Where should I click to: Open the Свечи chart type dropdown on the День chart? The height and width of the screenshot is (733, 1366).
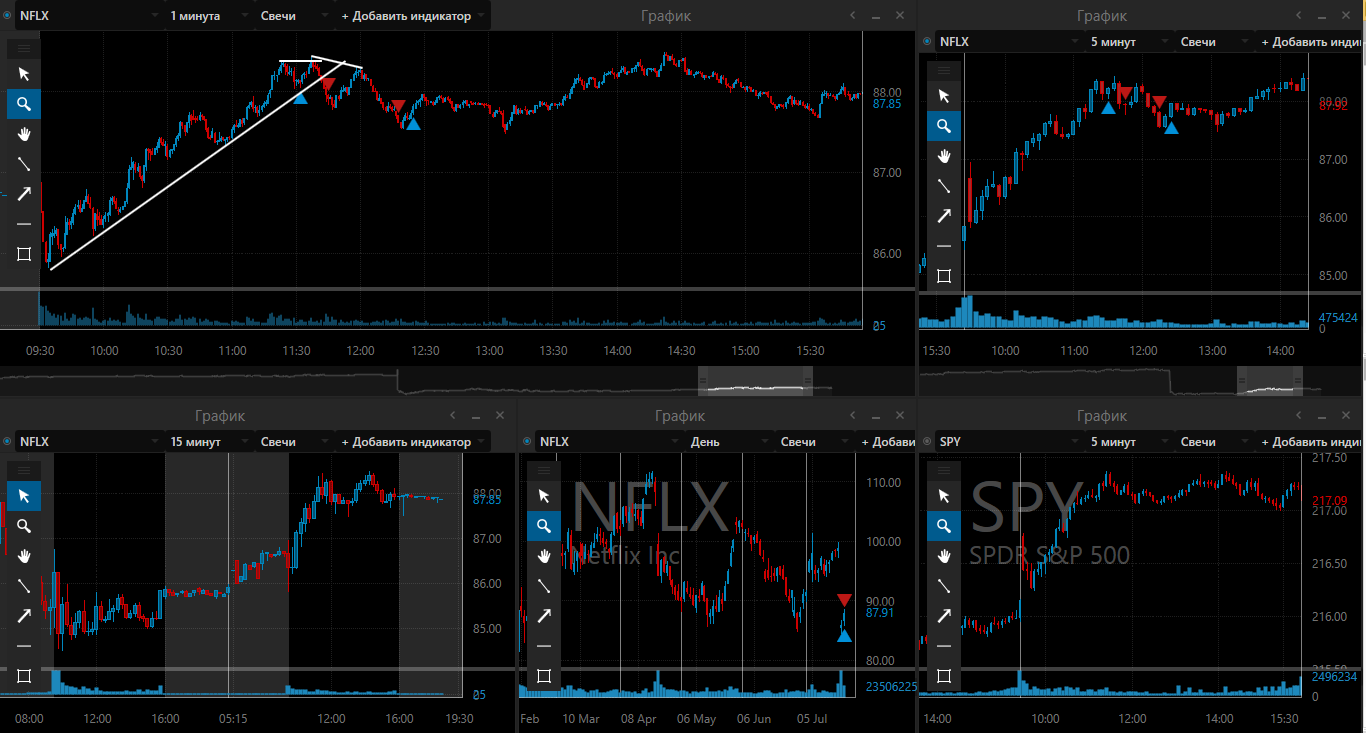815,441
